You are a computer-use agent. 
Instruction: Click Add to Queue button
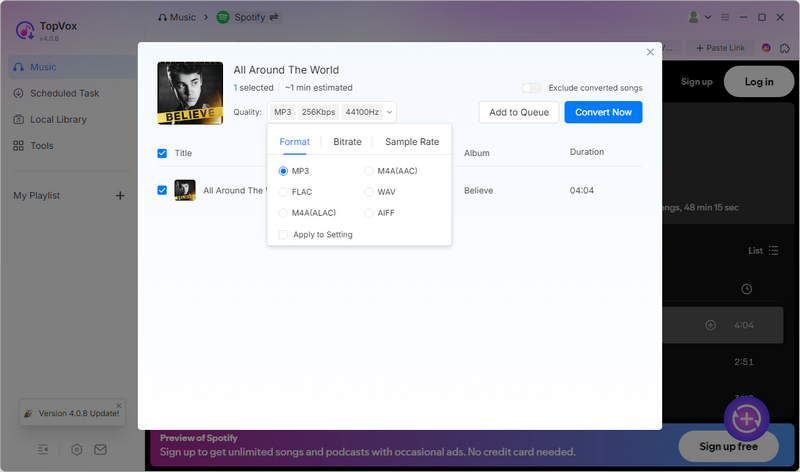click(x=519, y=112)
